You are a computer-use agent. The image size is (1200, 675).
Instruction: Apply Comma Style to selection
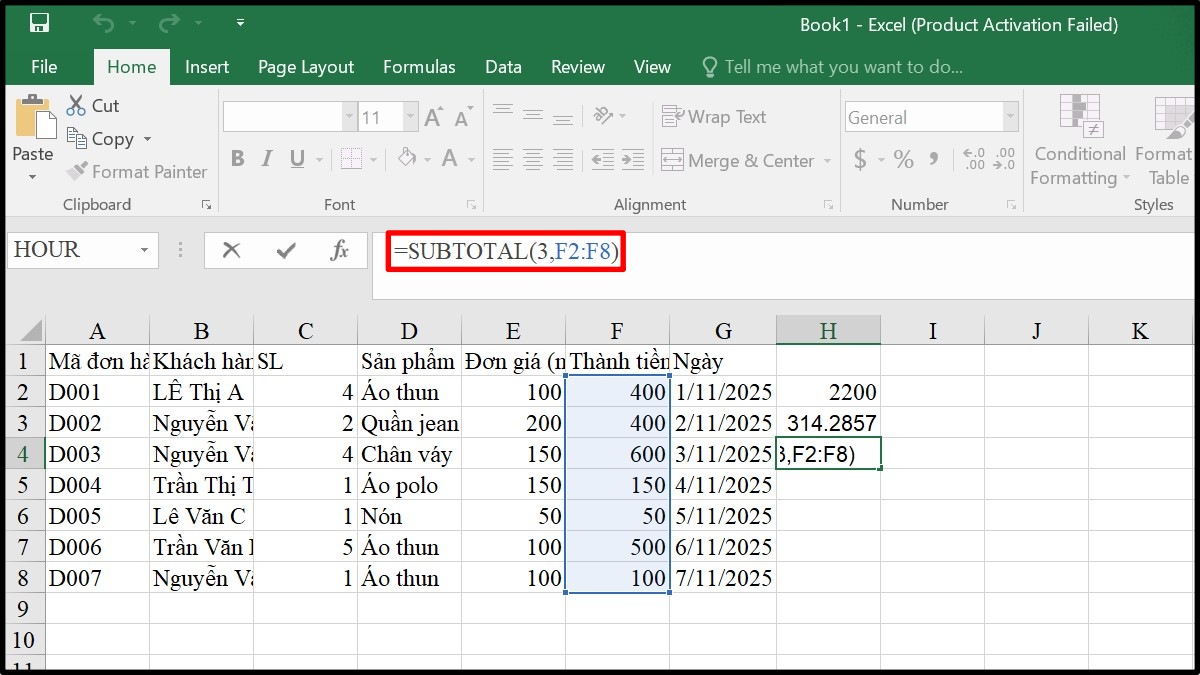pyautogui.click(x=933, y=159)
